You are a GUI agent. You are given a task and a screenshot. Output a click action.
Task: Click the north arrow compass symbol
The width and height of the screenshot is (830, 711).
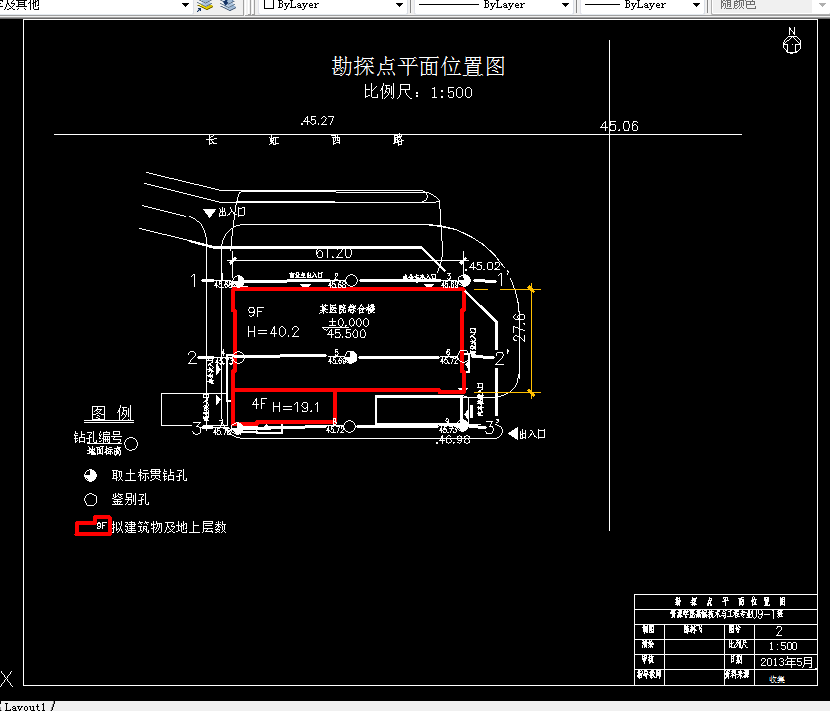(792, 41)
